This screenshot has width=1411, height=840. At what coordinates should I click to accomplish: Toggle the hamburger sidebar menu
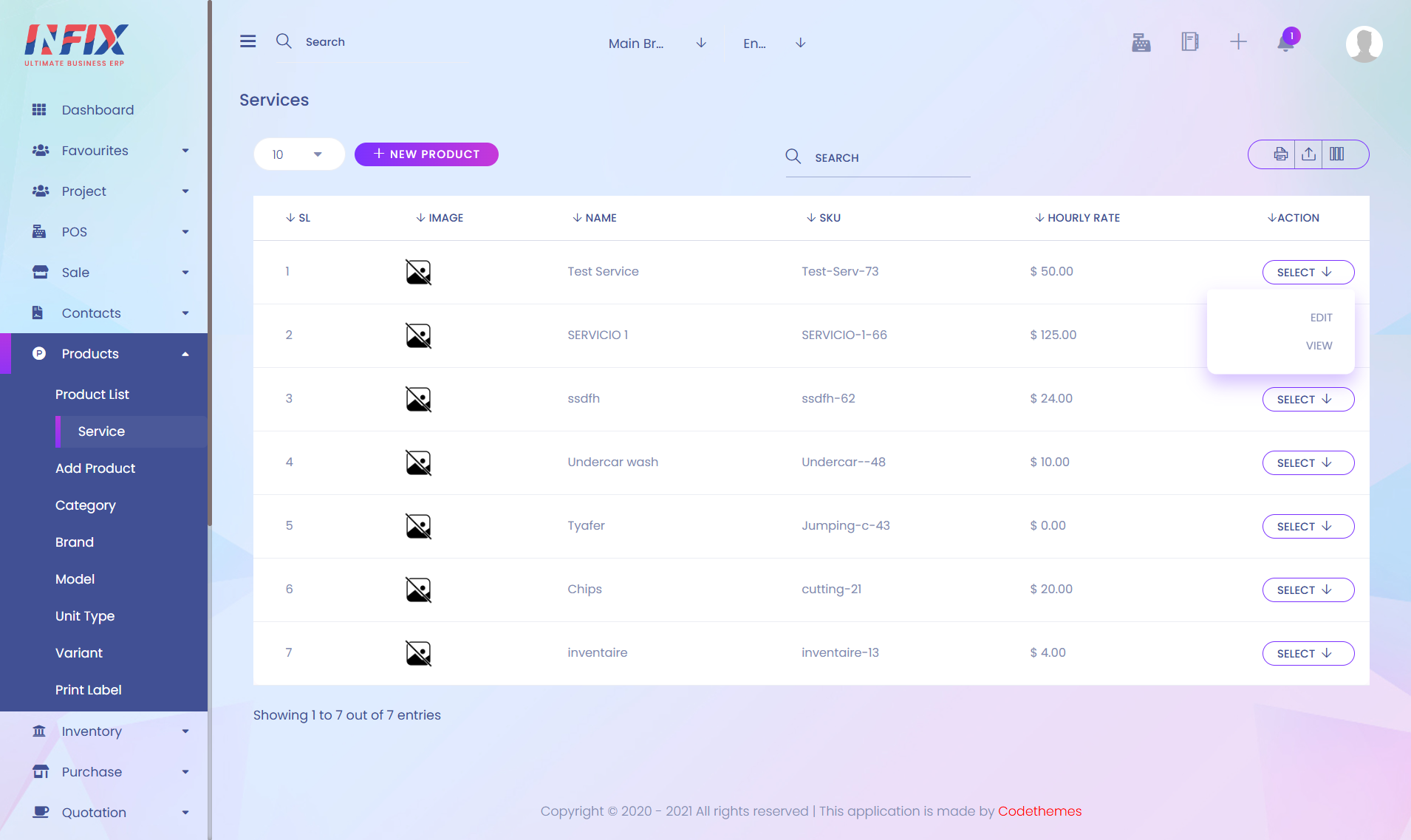(x=247, y=41)
